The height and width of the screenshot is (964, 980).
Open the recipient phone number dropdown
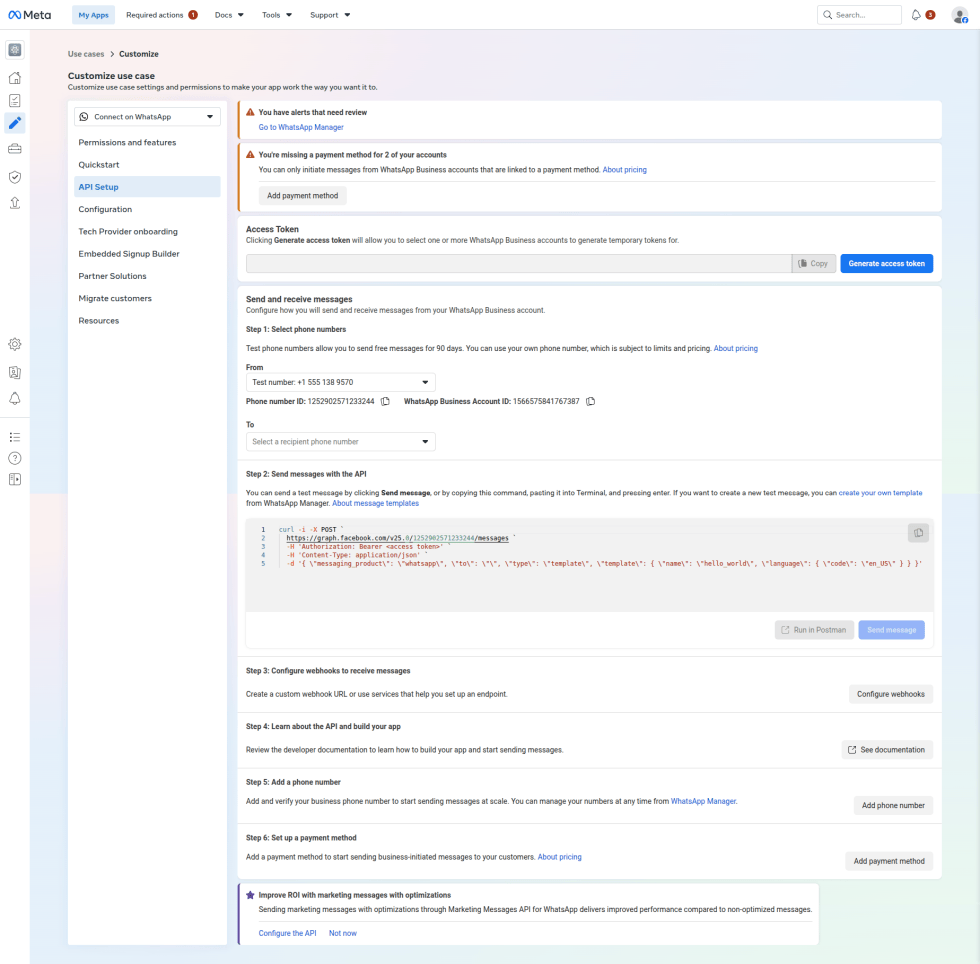pos(340,441)
